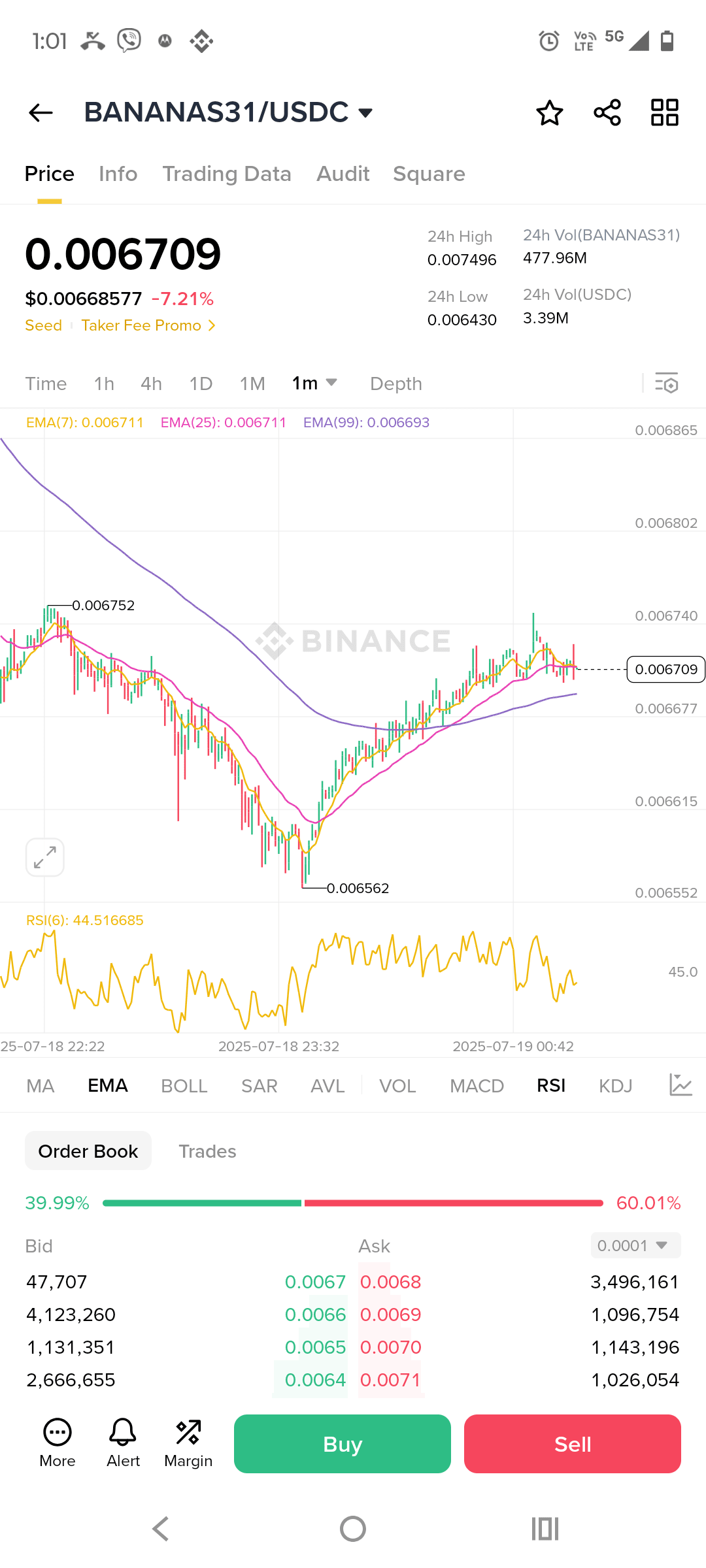Tap bid amount 4,123,260
706x1568 pixels.
click(71, 1315)
